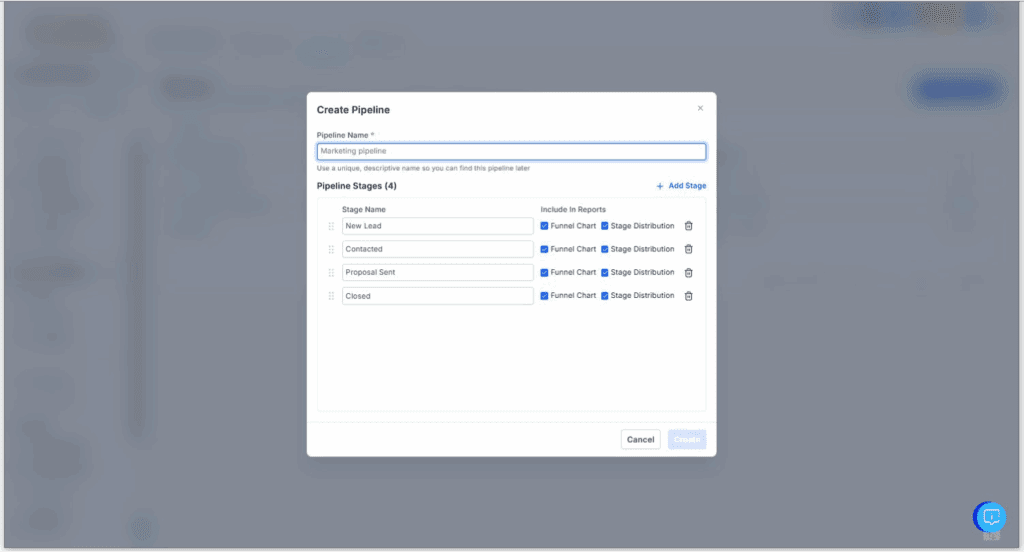Edit the New Lead stage name field
Viewport: 1024px width, 552px height.
pyautogui.click(x=438, y=226)
